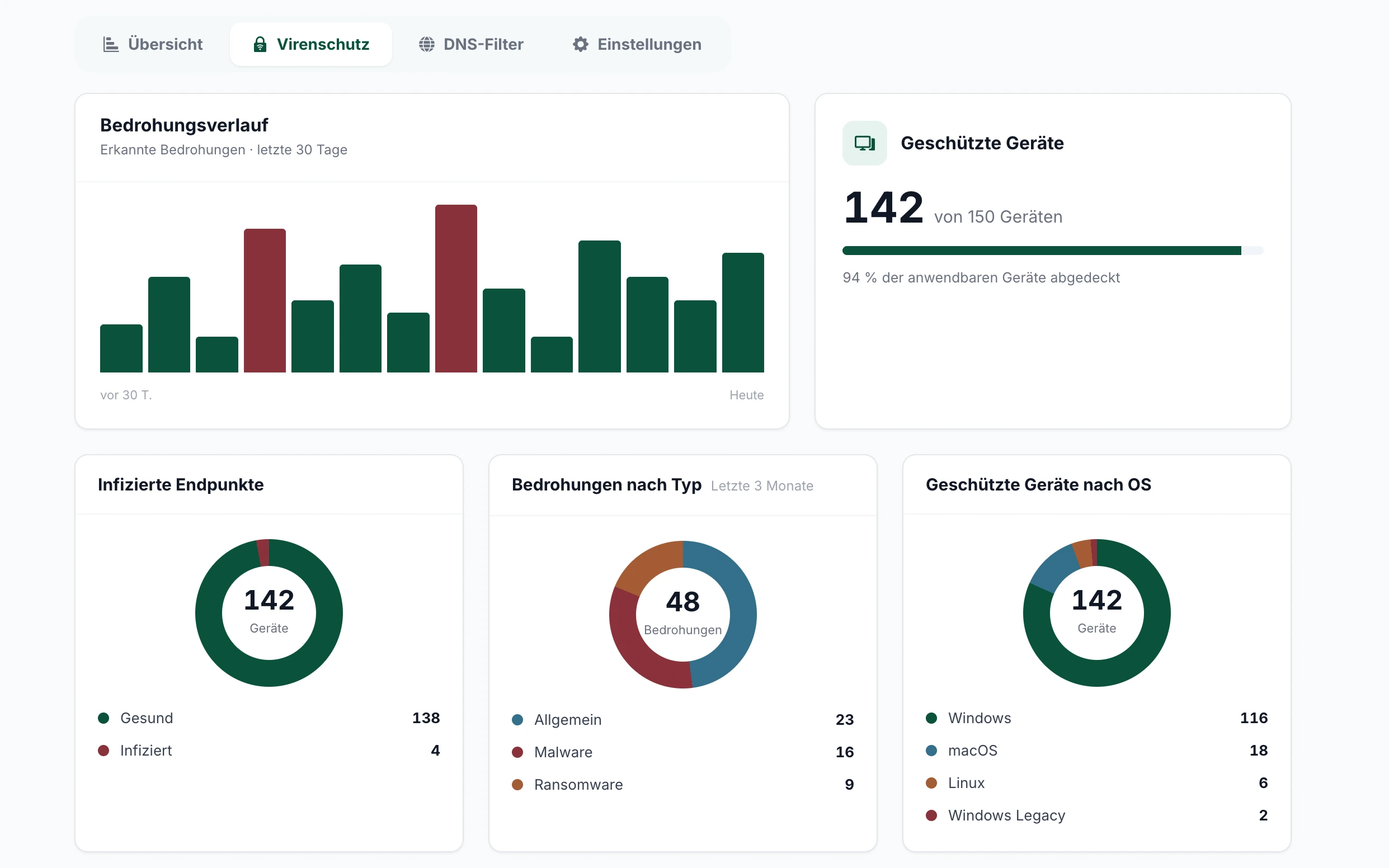Click the Geschützte Geräte nach OS heading
This screenshot has height=868, width=1389.
pyautogui.click(x=1038, y=484)
